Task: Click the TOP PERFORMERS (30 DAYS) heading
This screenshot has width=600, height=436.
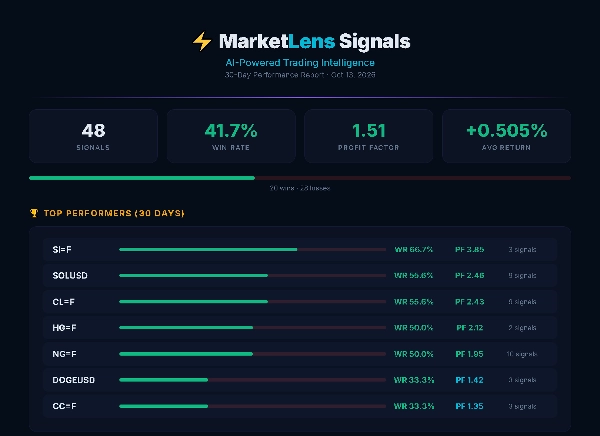Action: click(x=114, y=213)
